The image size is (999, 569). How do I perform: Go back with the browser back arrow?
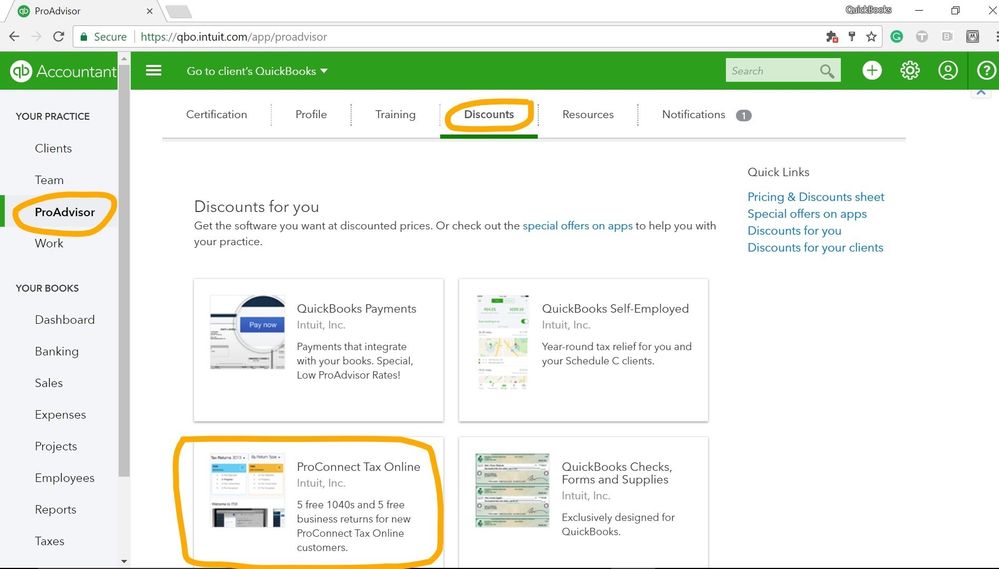(14, 36)
